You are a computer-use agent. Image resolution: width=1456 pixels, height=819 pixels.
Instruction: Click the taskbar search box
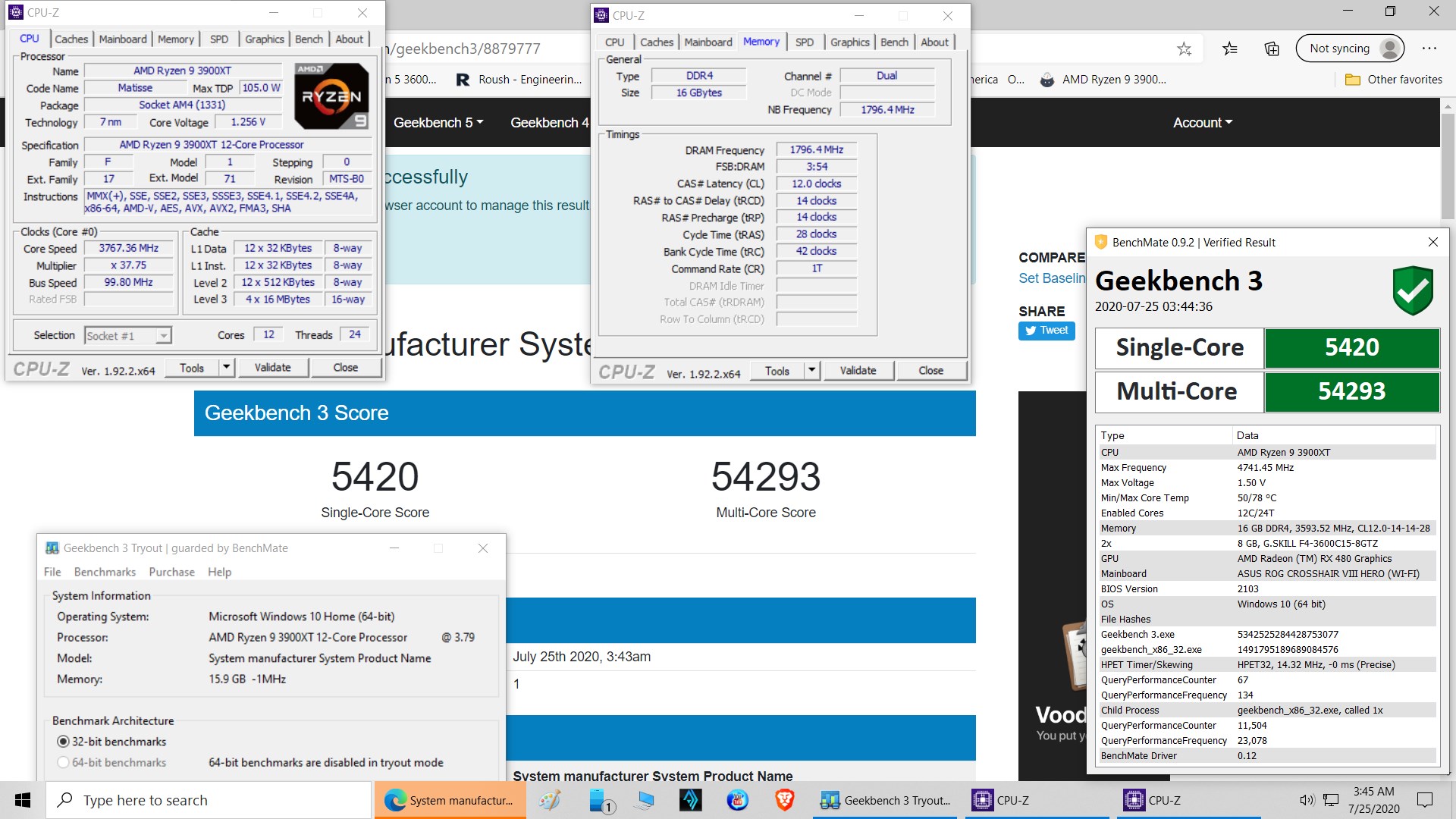click(x=209, y=800)
